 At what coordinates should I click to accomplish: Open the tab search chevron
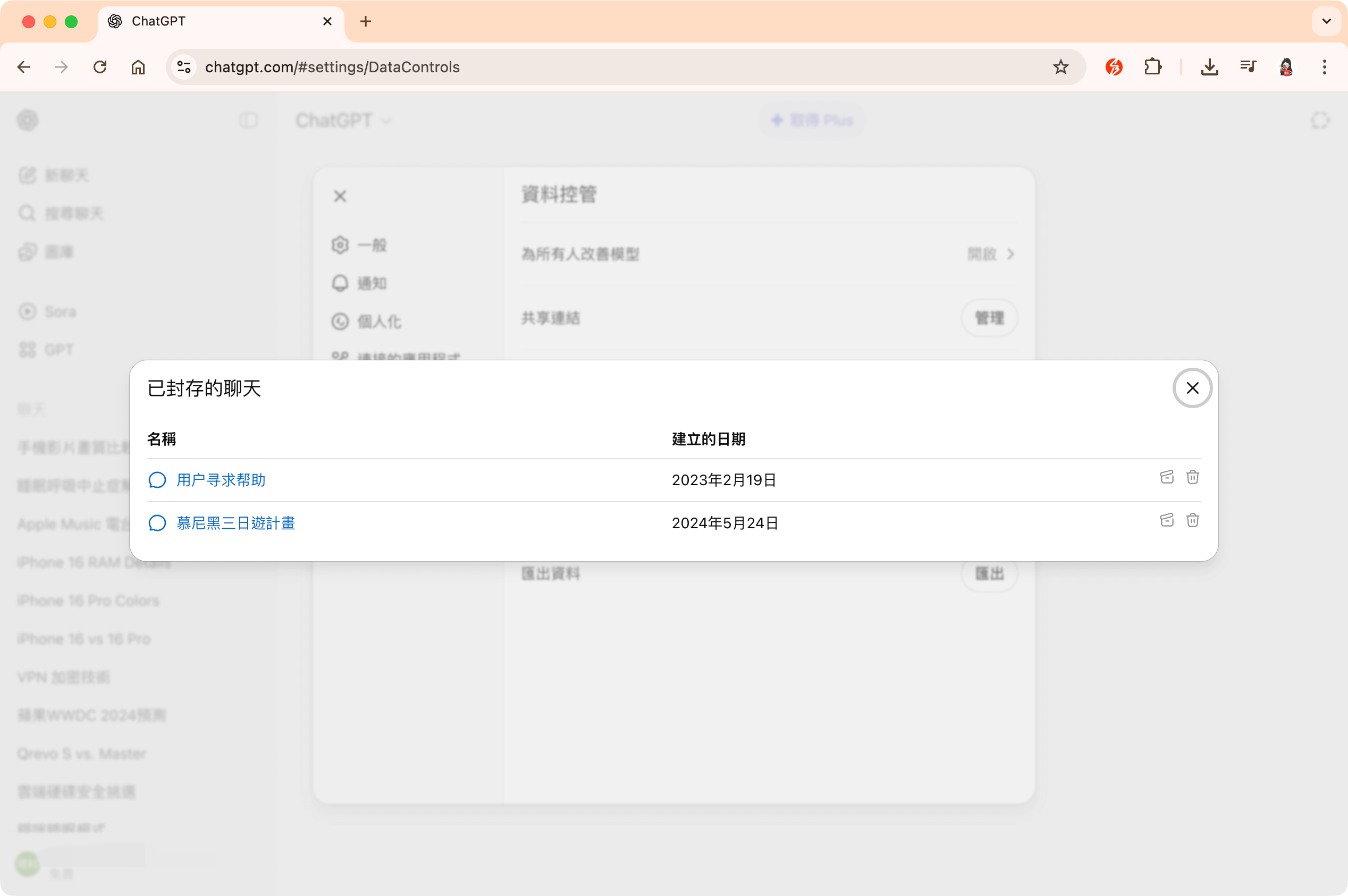pyautogui.click(x=1326, y=21)
